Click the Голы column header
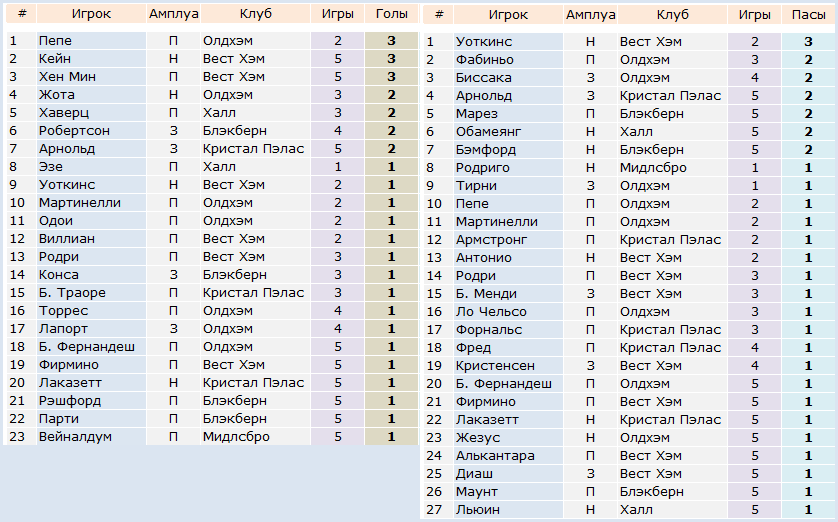Image resolution: width=838 pixels, height=522 pixels. point(391,14)
